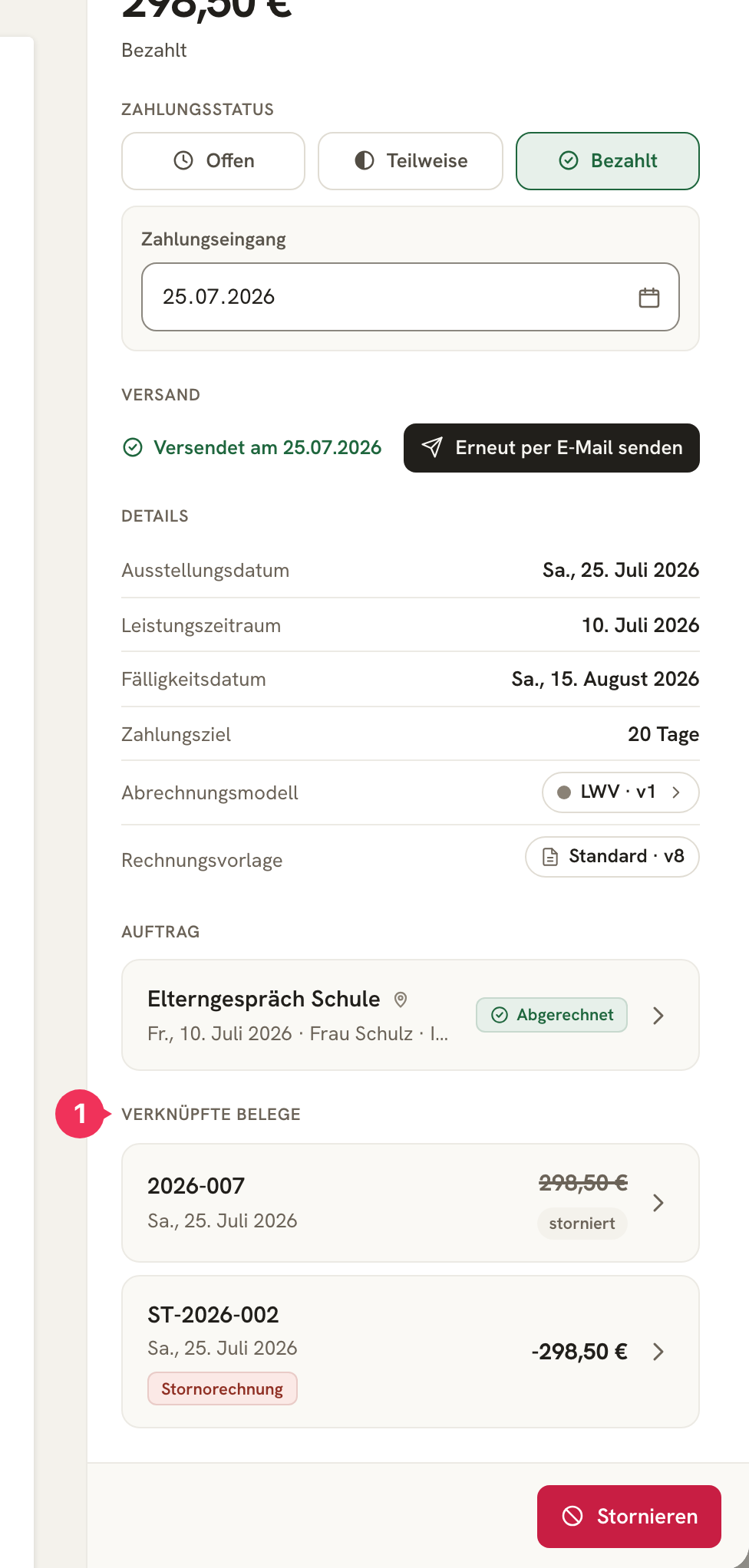Click the red Stornieren button

pyautogui.click(x=629, y=1516)
